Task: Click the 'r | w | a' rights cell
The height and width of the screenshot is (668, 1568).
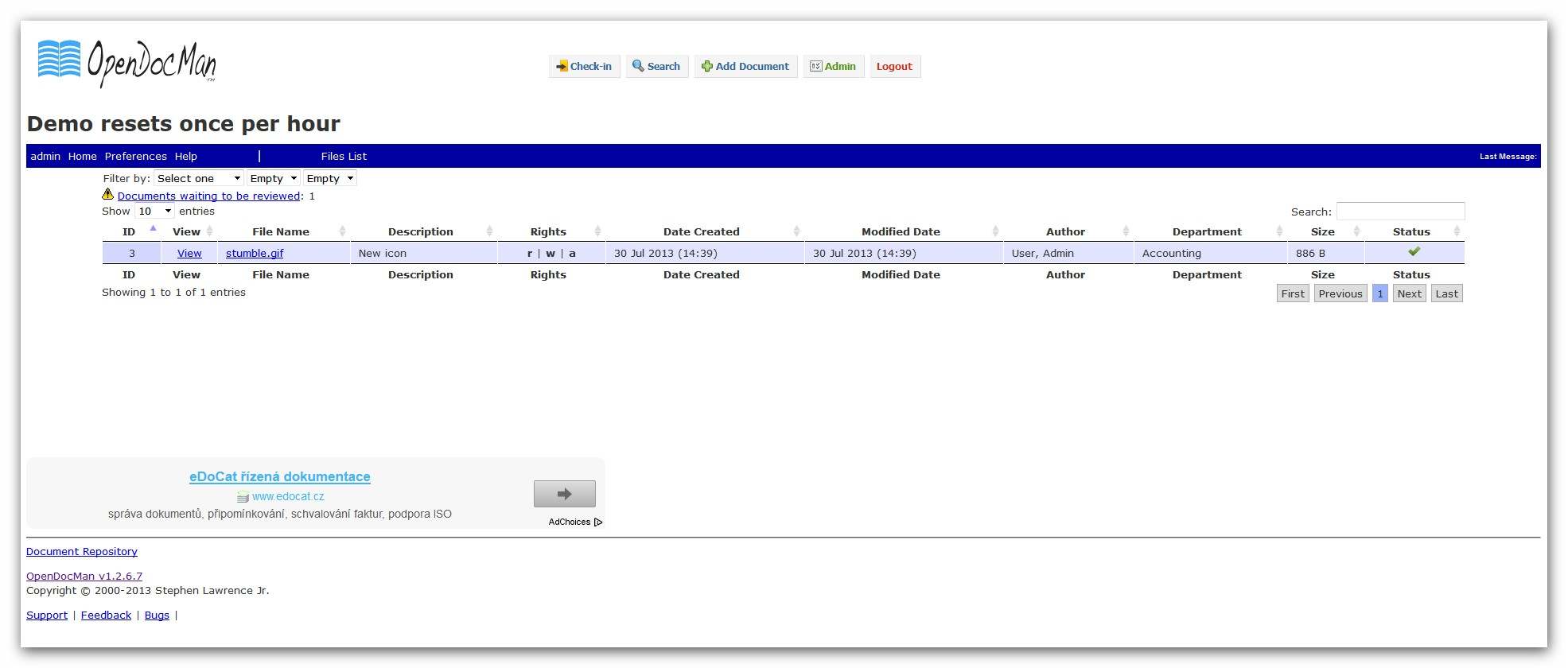Action: tap(551, 253)
